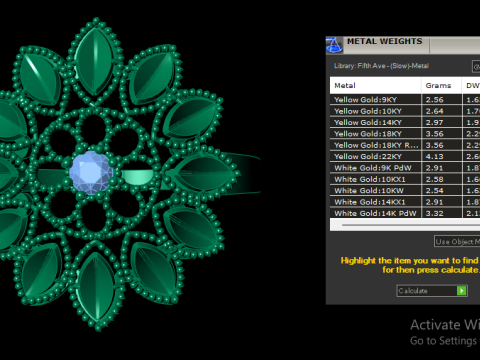Click the Metal column header

pyautogui.click(x=375, y=86)
